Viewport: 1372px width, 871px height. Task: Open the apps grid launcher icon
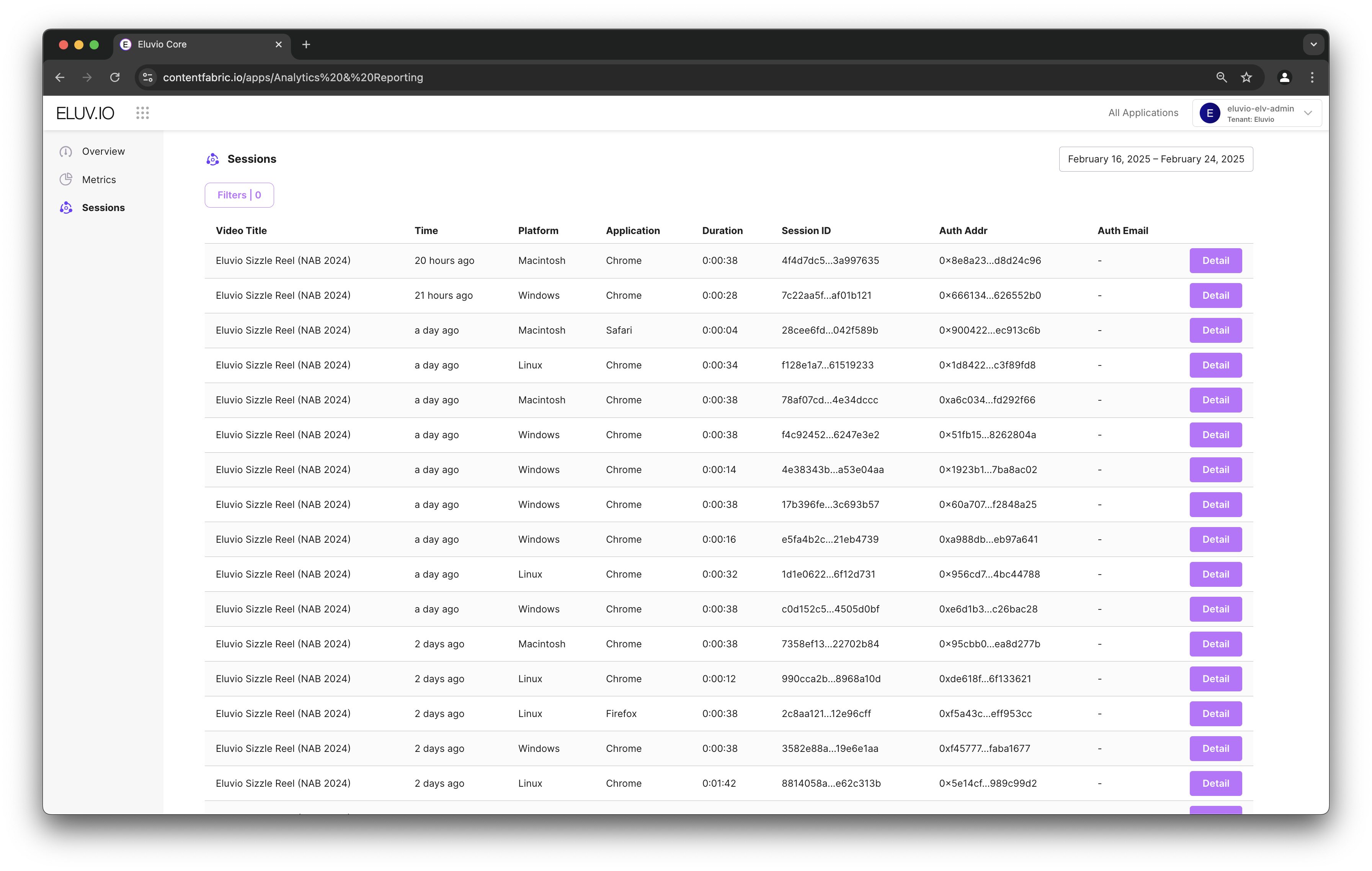point(142,113)
